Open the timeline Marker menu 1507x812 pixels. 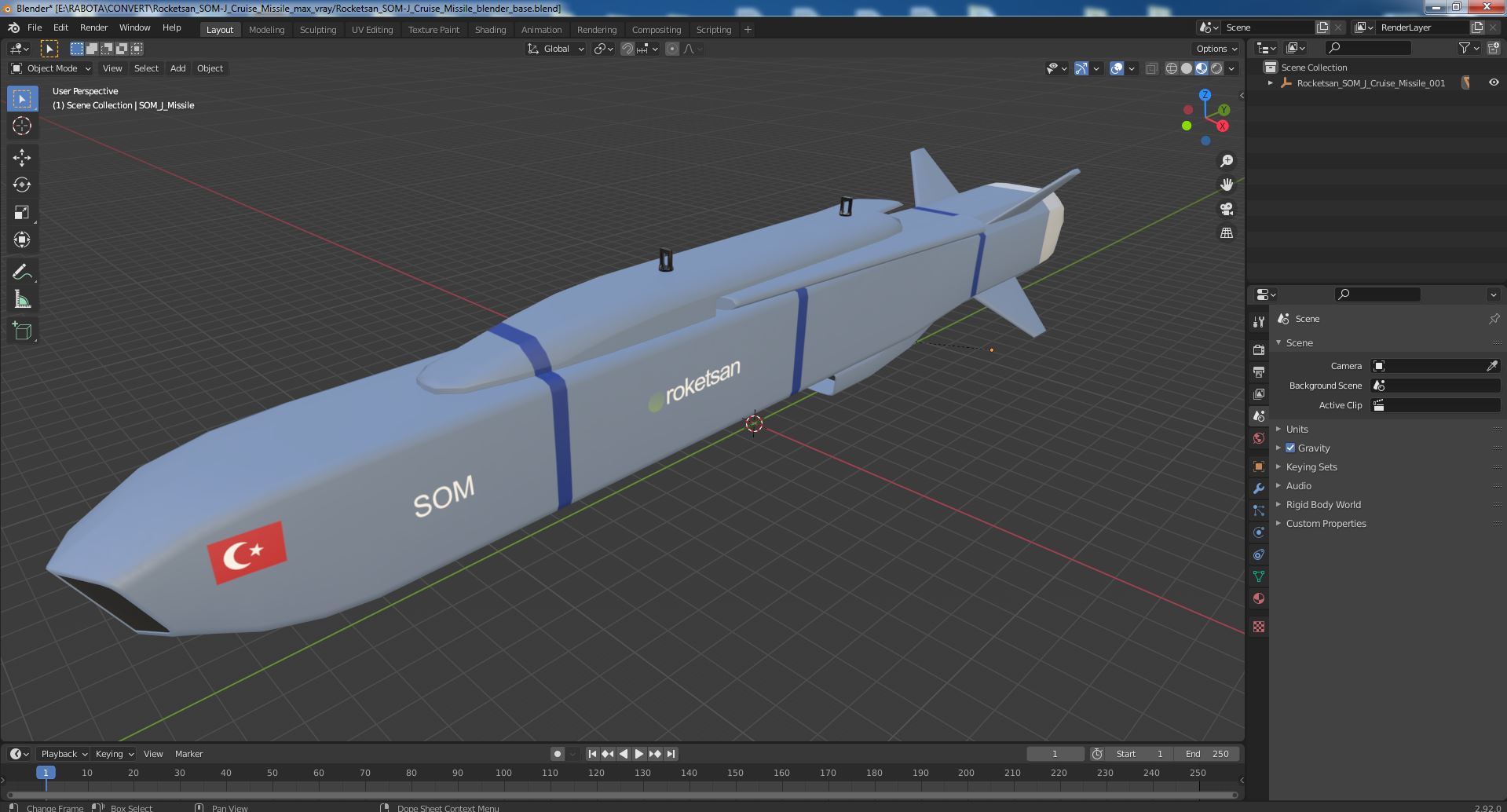[188, 754]
